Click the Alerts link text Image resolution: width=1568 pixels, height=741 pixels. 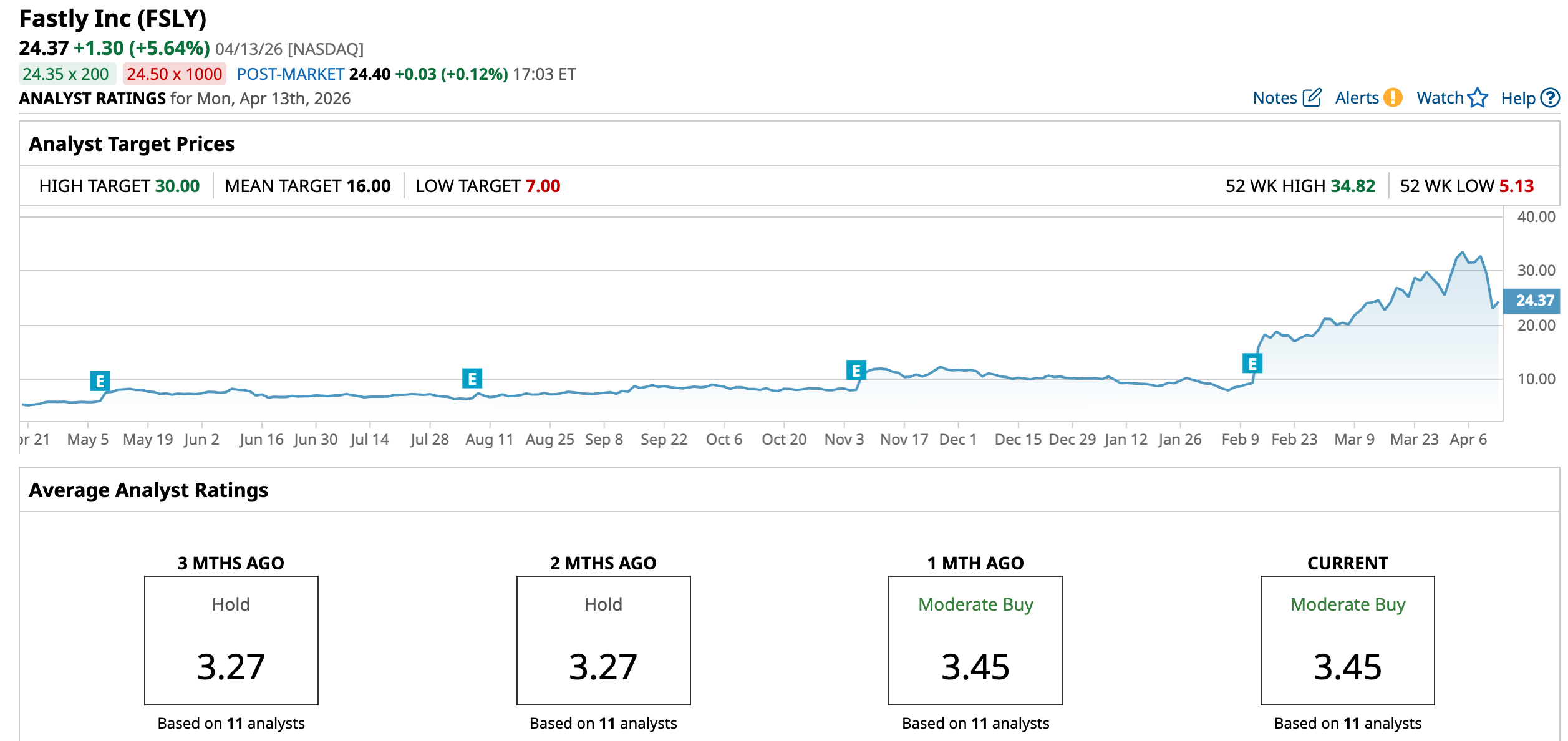(1357, 98)
